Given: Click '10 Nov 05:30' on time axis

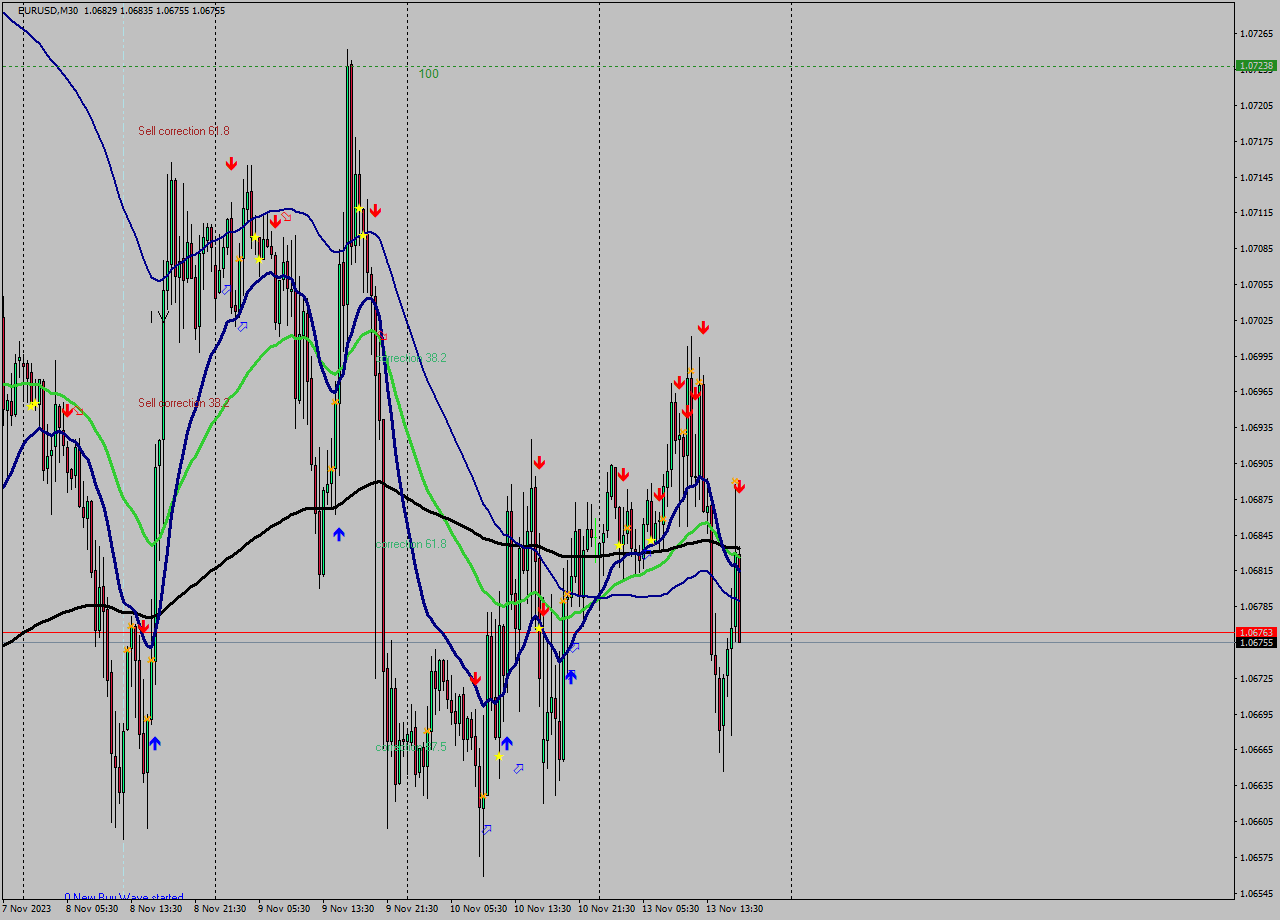Looking at the screenshot, I should tap(478, 909).
